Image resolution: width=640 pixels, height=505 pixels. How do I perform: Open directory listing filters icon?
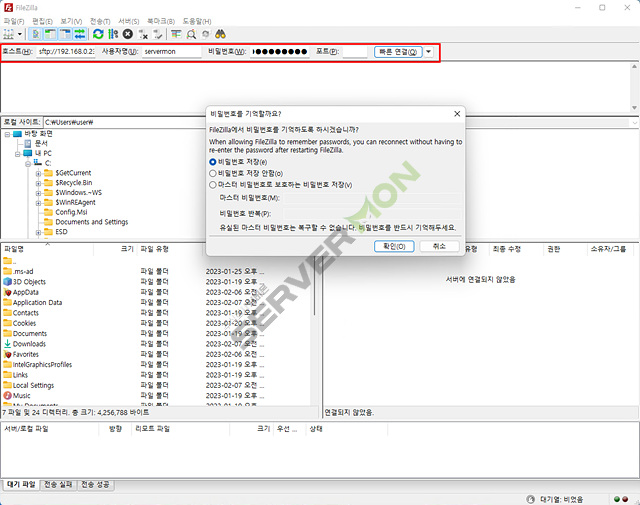coord(176,34)
